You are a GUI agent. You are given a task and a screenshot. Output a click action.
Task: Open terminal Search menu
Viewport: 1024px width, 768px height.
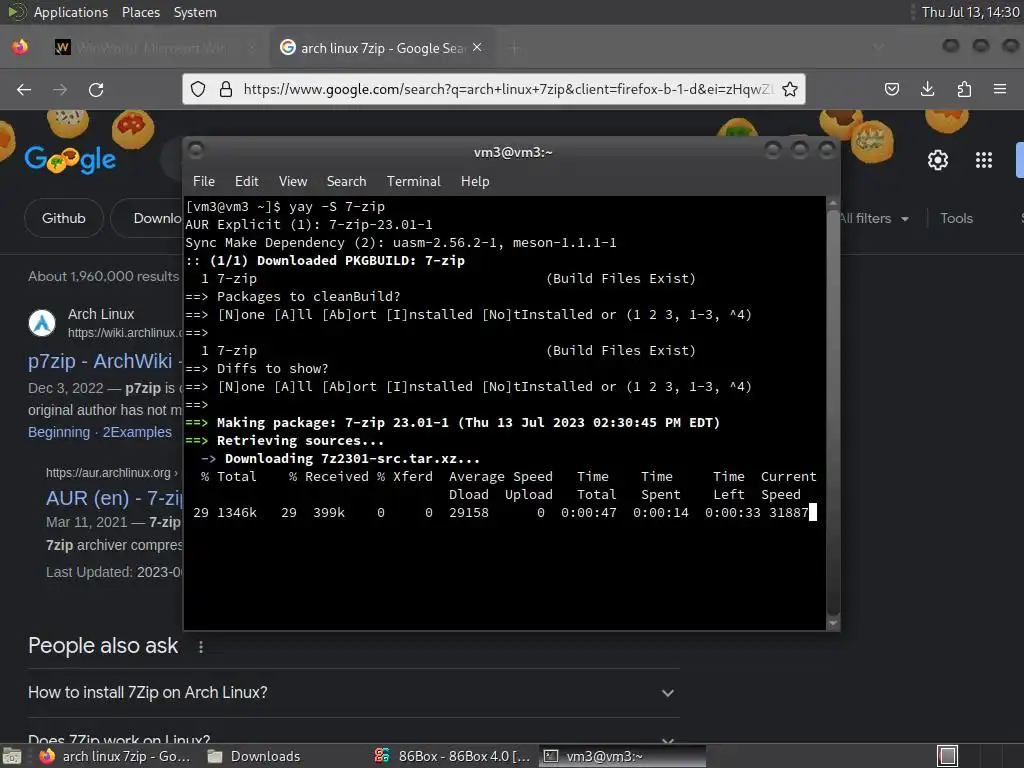(346, 181)
